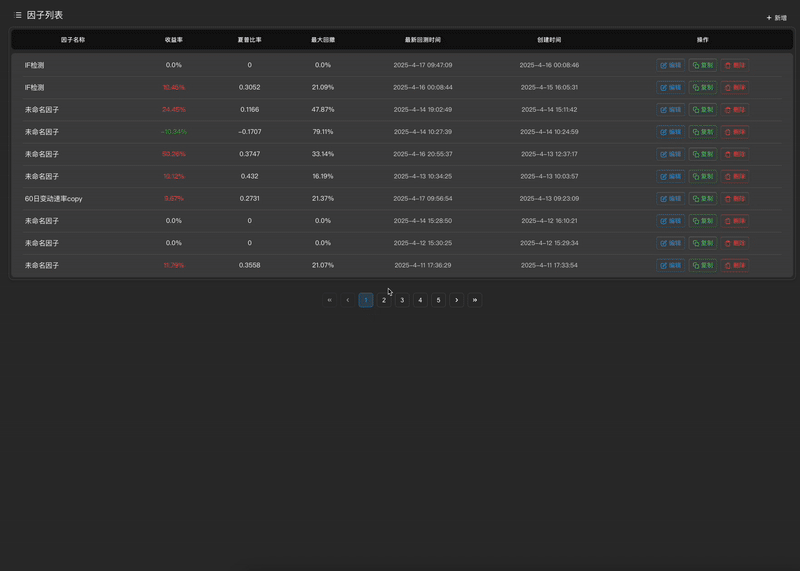Copy the factor with Sharpe ratio 0.3747
This screenshot has width=800, height=571.
[x=703, y=154]
